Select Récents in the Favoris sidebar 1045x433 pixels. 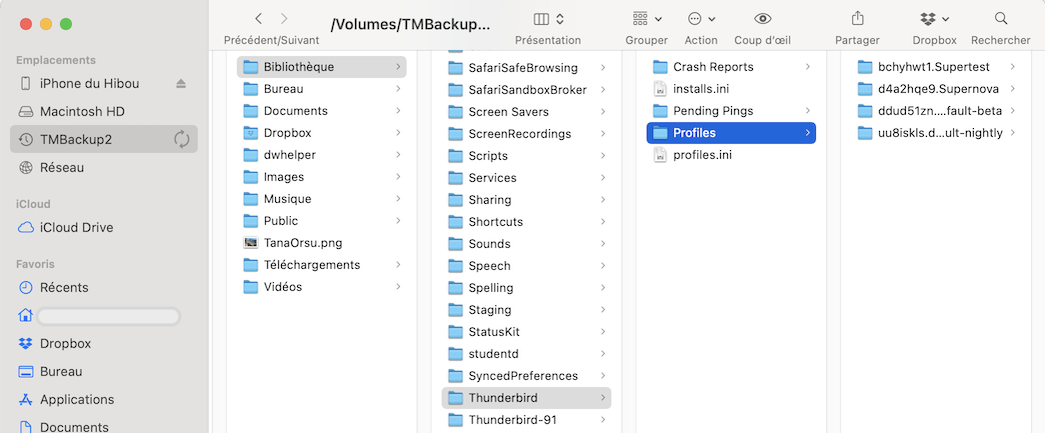click(x=64, y=287)
